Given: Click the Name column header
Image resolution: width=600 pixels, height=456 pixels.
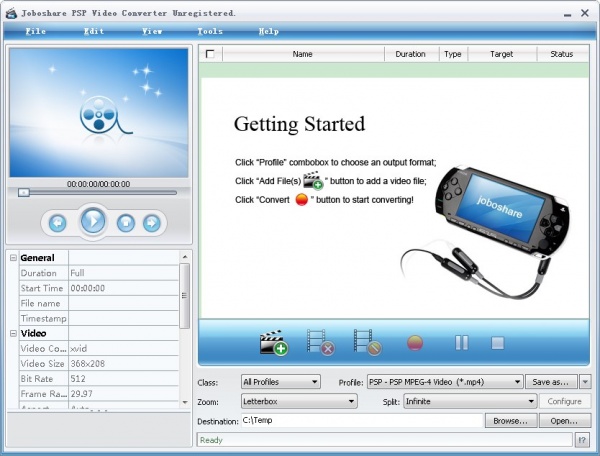Looking at the screenshot, I should [x=303, y=54].
